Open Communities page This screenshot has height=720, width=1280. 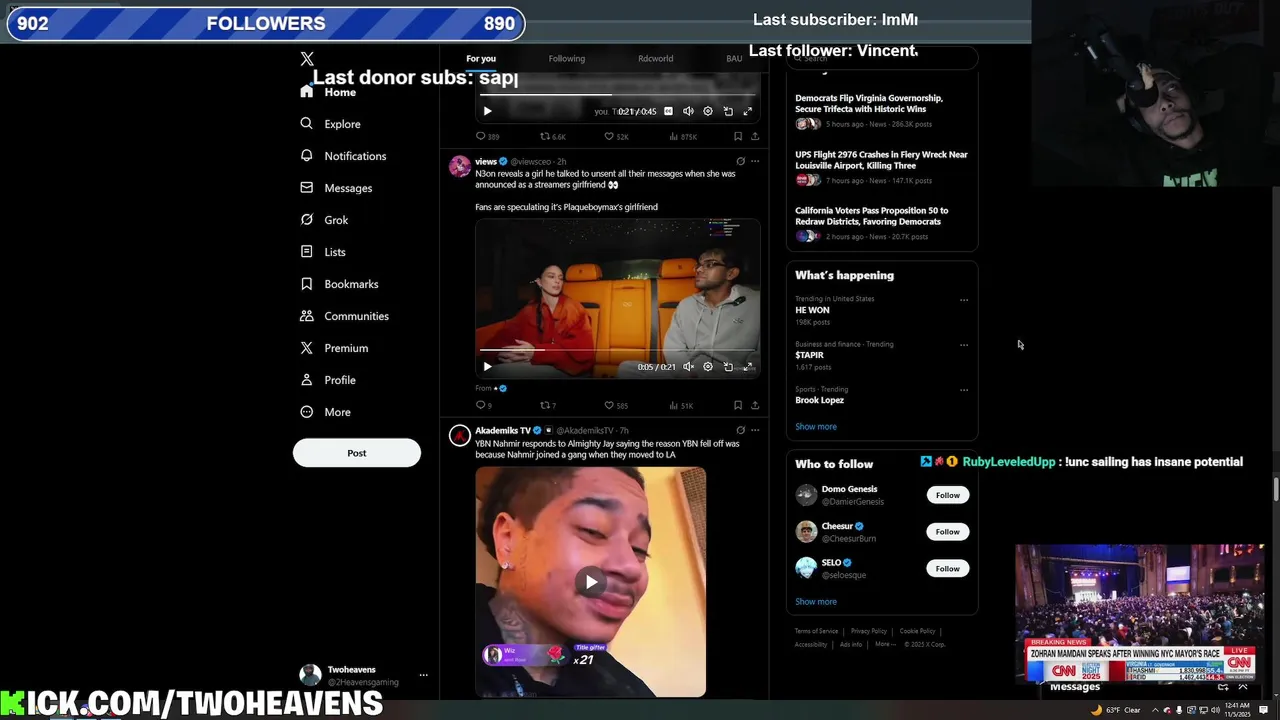(344, 316)
